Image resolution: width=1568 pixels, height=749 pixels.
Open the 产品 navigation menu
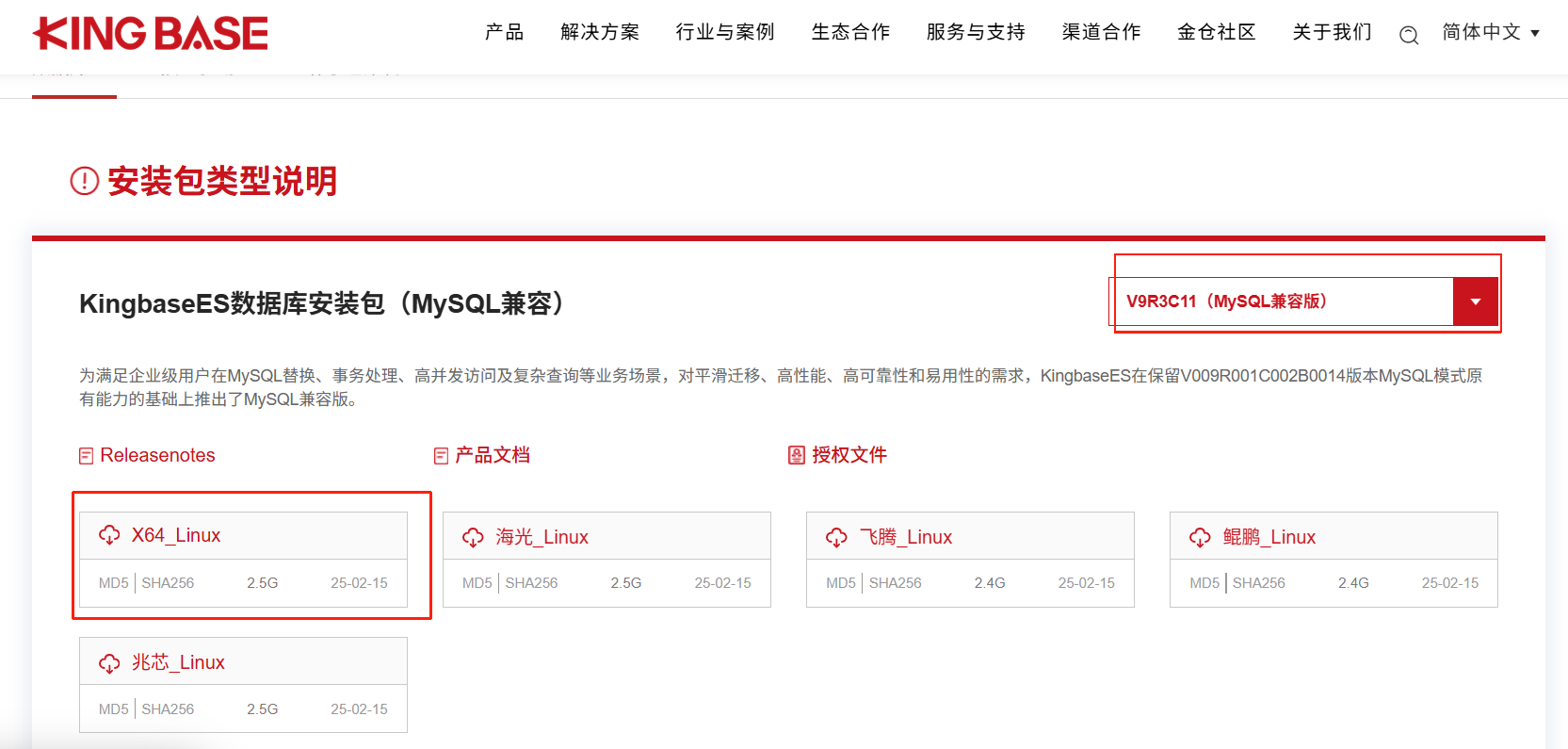(x=504, y=33)
